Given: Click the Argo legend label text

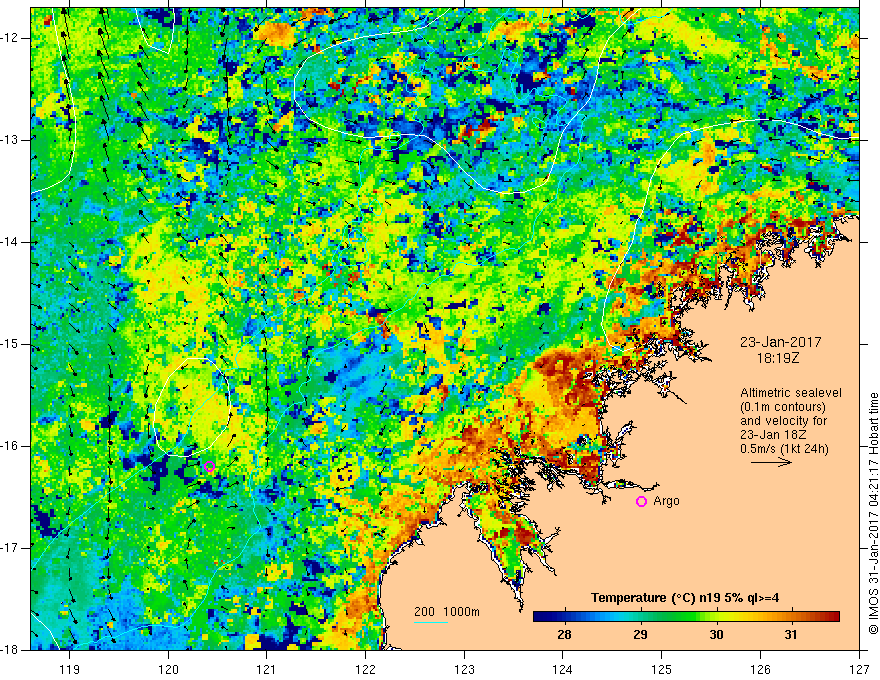Looking at the screenshot, I should point(666,501).
